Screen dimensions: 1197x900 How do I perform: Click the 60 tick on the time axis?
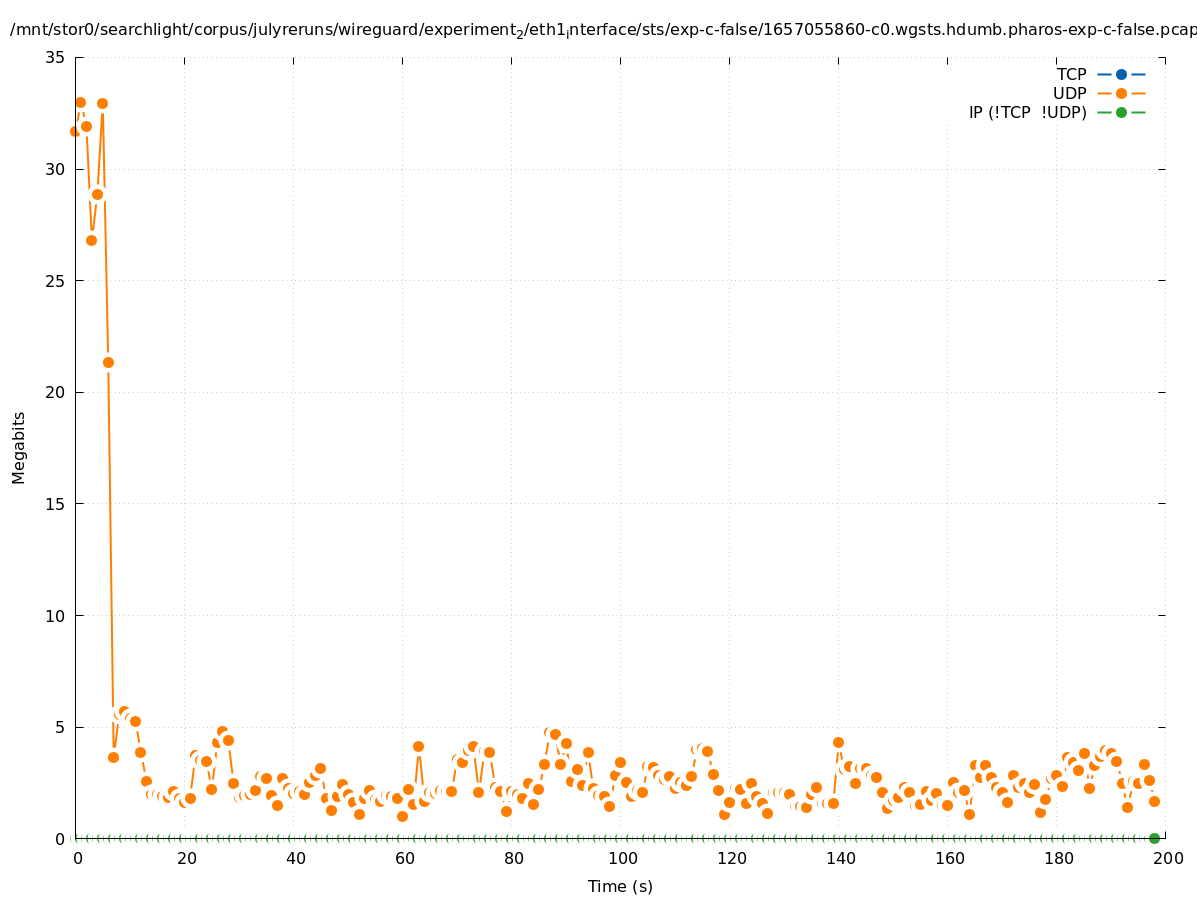[x=405, y=858]
